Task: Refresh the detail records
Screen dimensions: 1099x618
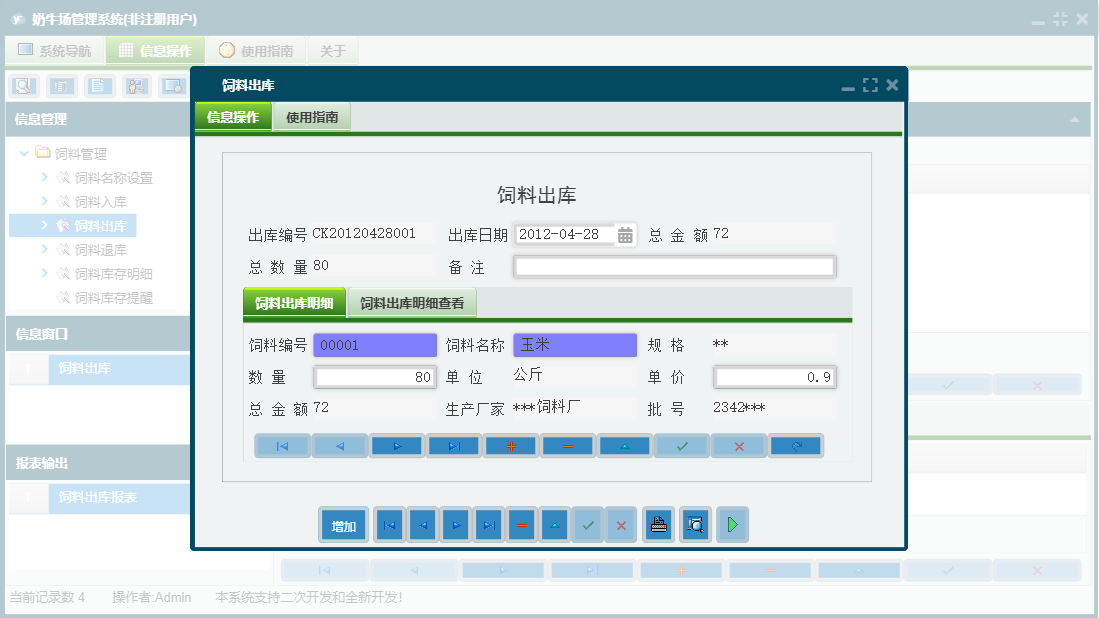Action: [x=796, y=446]
